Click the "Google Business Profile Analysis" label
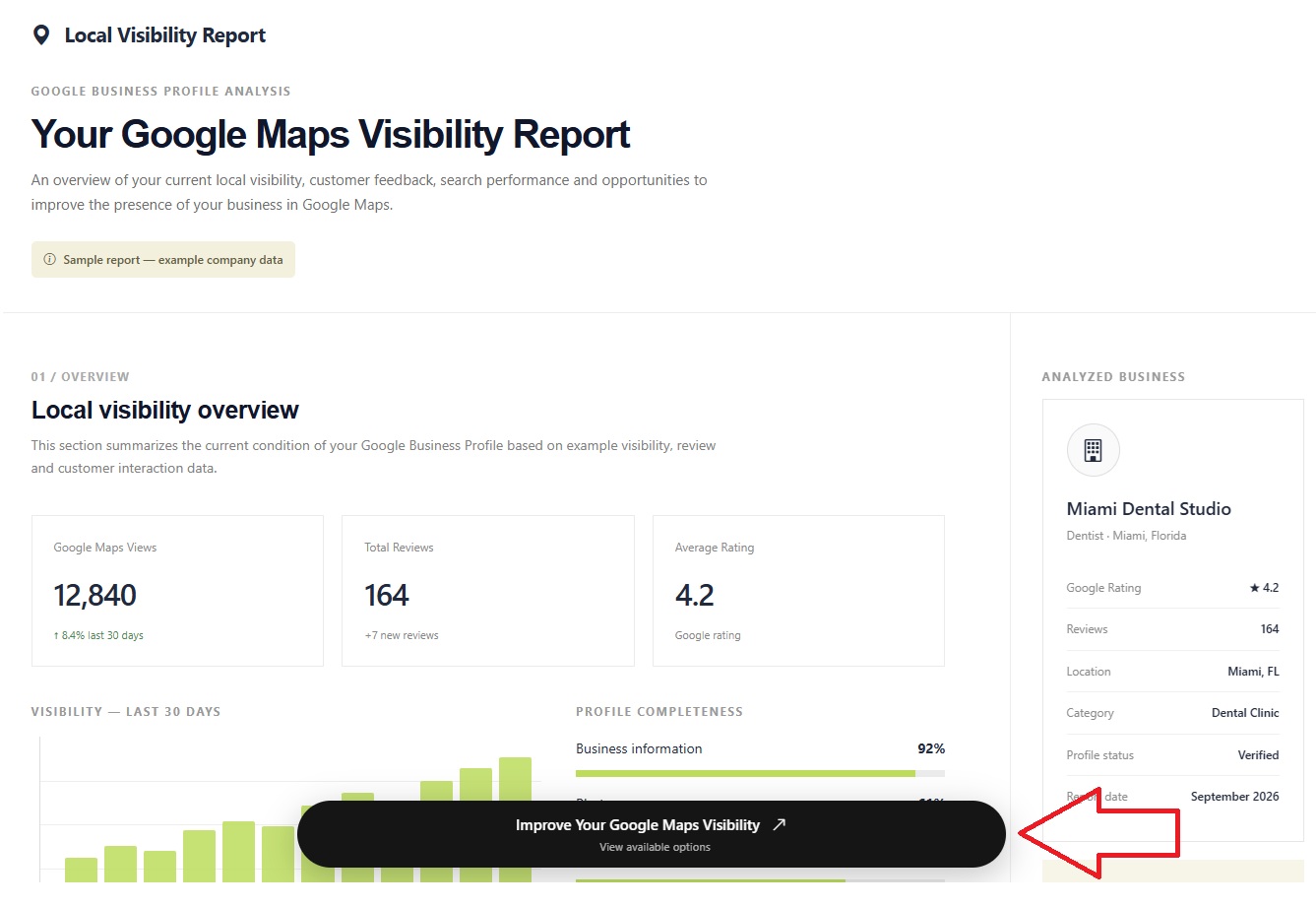The height and width of the screenshot is (906, 1316). pos(160,92)
